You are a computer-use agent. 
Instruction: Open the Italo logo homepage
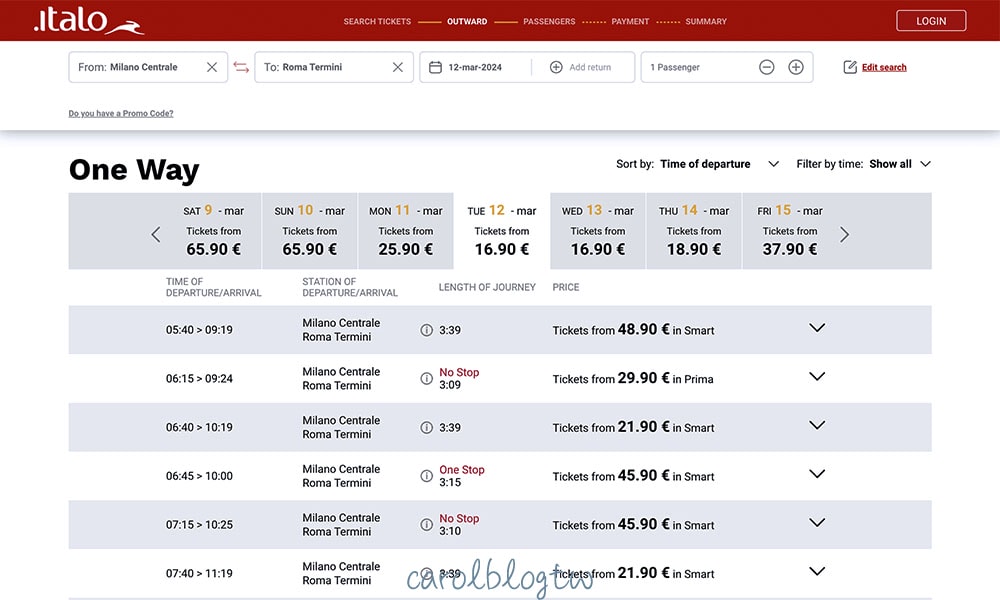89,20
